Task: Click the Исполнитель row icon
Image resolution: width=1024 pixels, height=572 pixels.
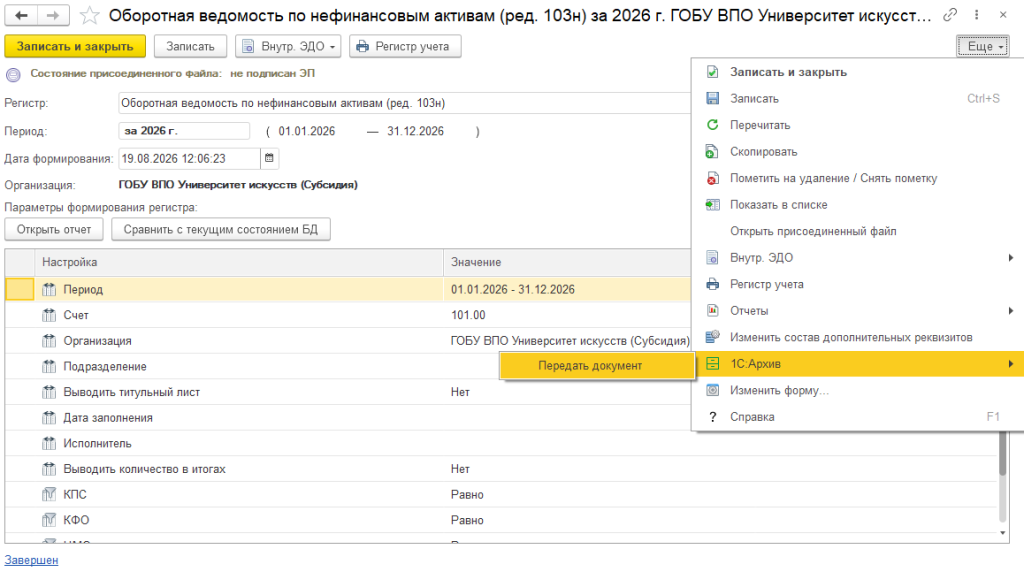Action: pos(49,443)
